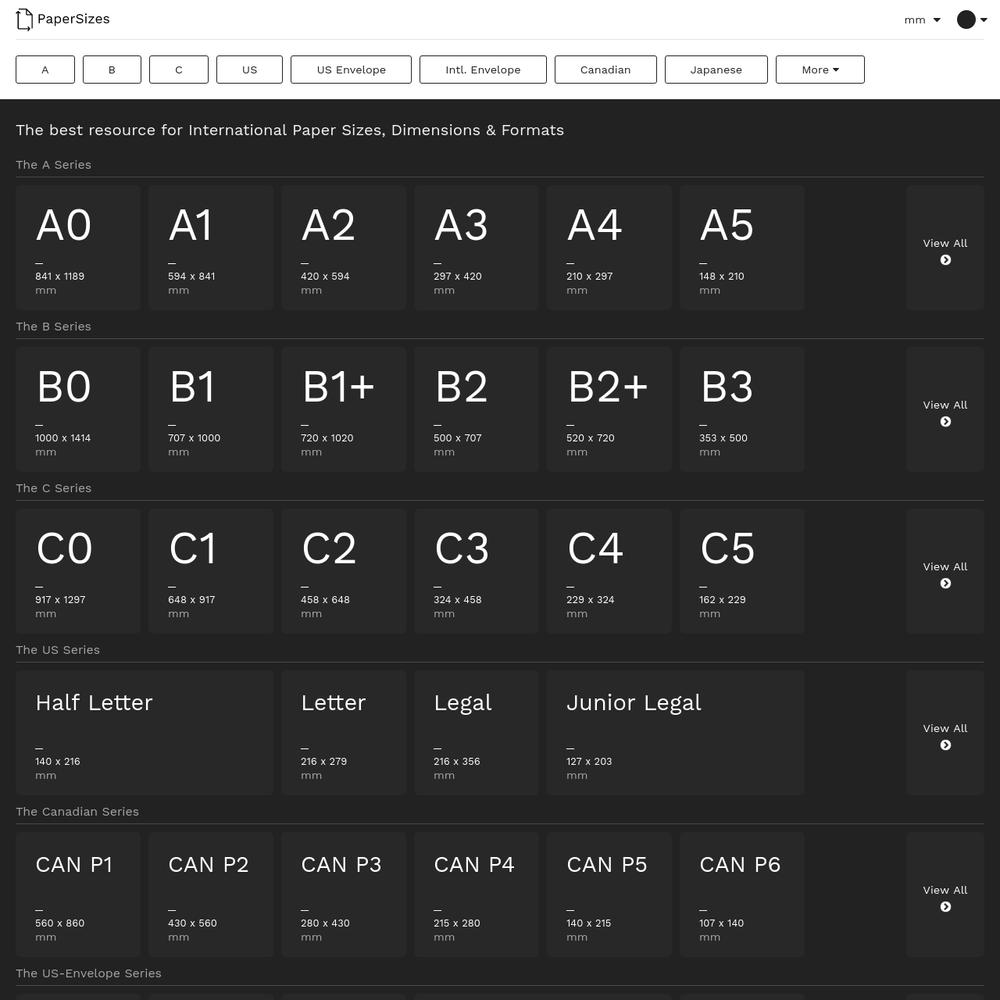Click the C Series View All arrow icon
Viewport: 1000px width, 1000px height.
click(x=945, y=584)
